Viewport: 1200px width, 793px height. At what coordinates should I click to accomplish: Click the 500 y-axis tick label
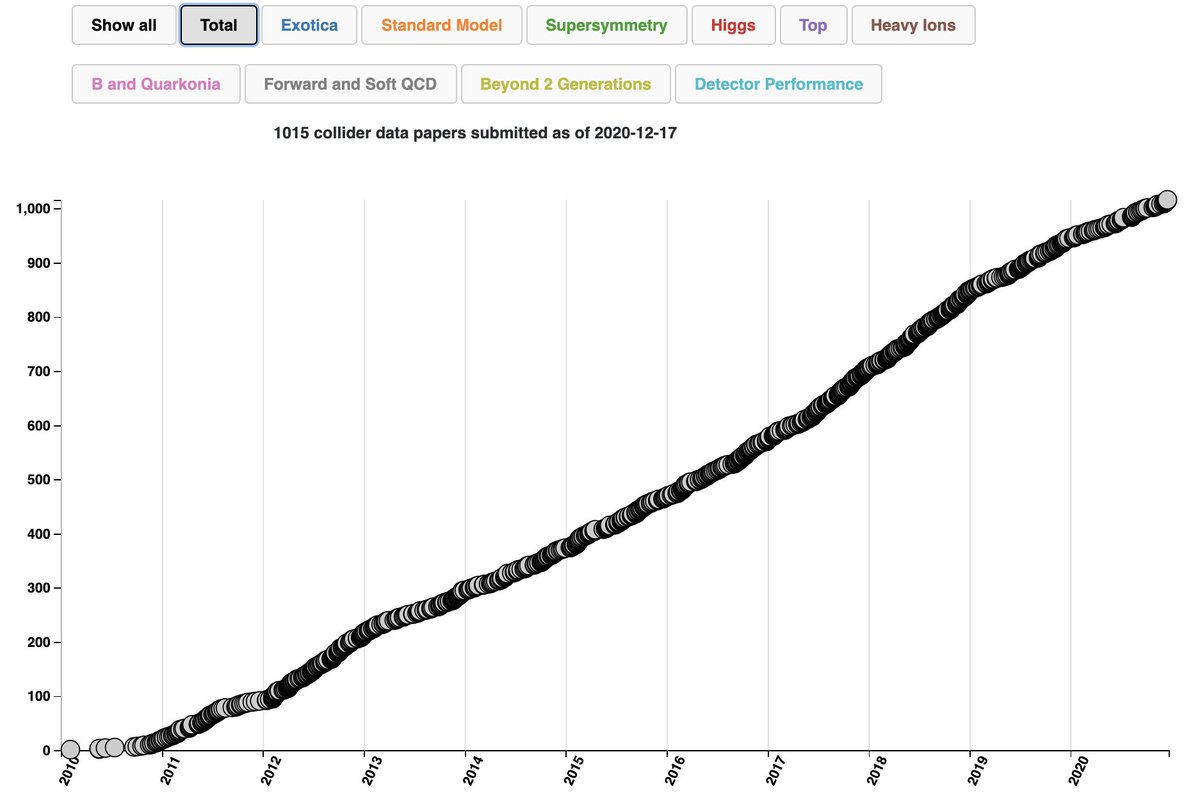pyautogui.click(x=37, y=479)
